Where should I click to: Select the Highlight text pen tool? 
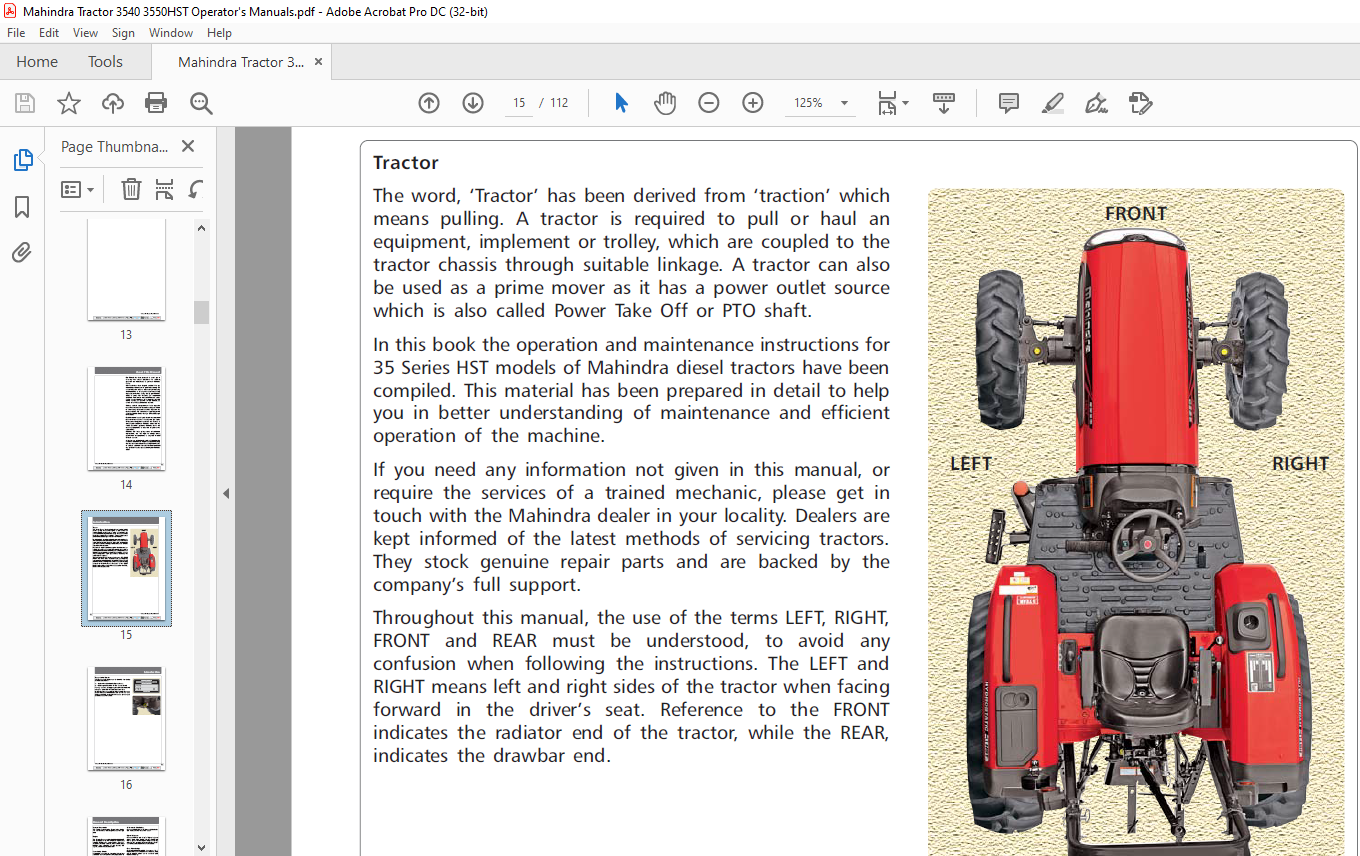click(1052, 103)
